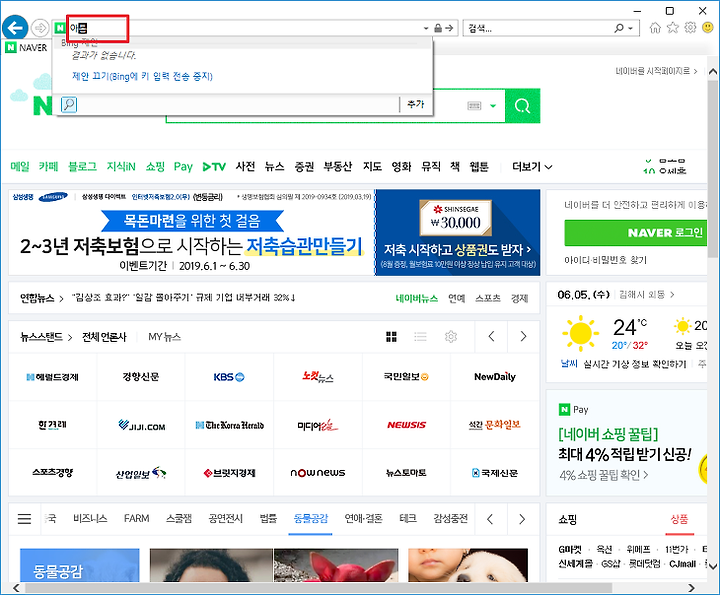Image resolution: width=720 pixels, height=595 pixels.
Task: Open the Naver TV icon link
Action: (x=214, y=167)
